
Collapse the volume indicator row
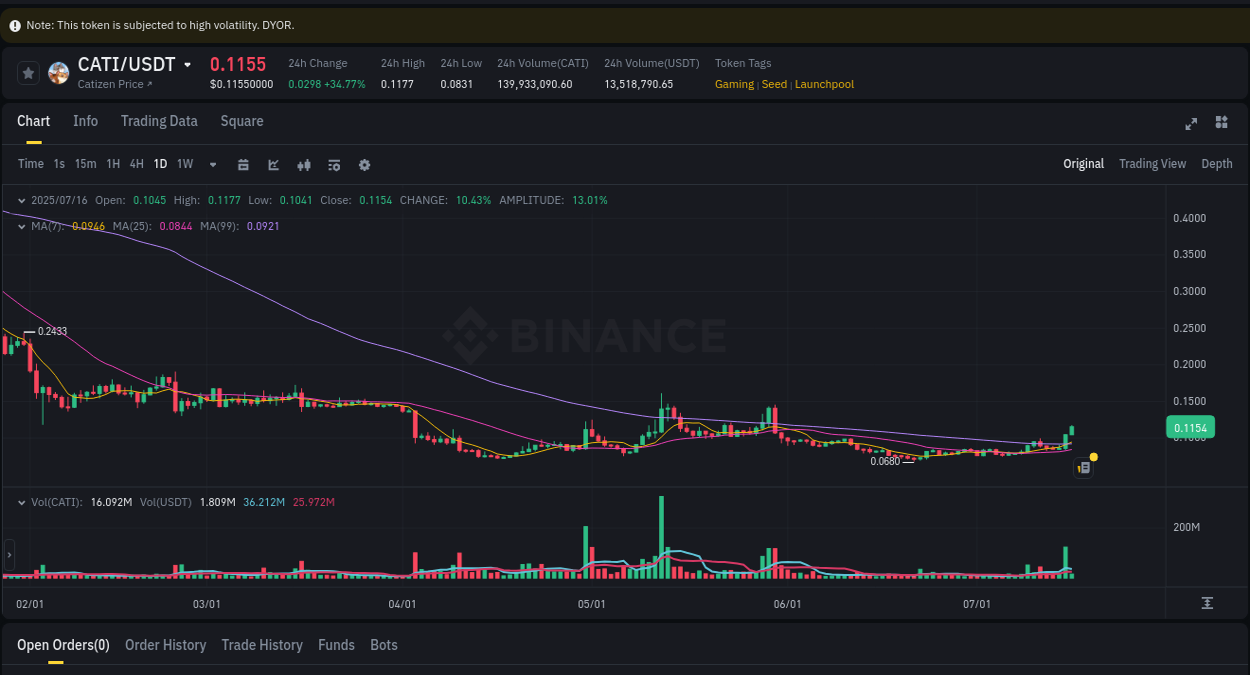click(21, 502)
